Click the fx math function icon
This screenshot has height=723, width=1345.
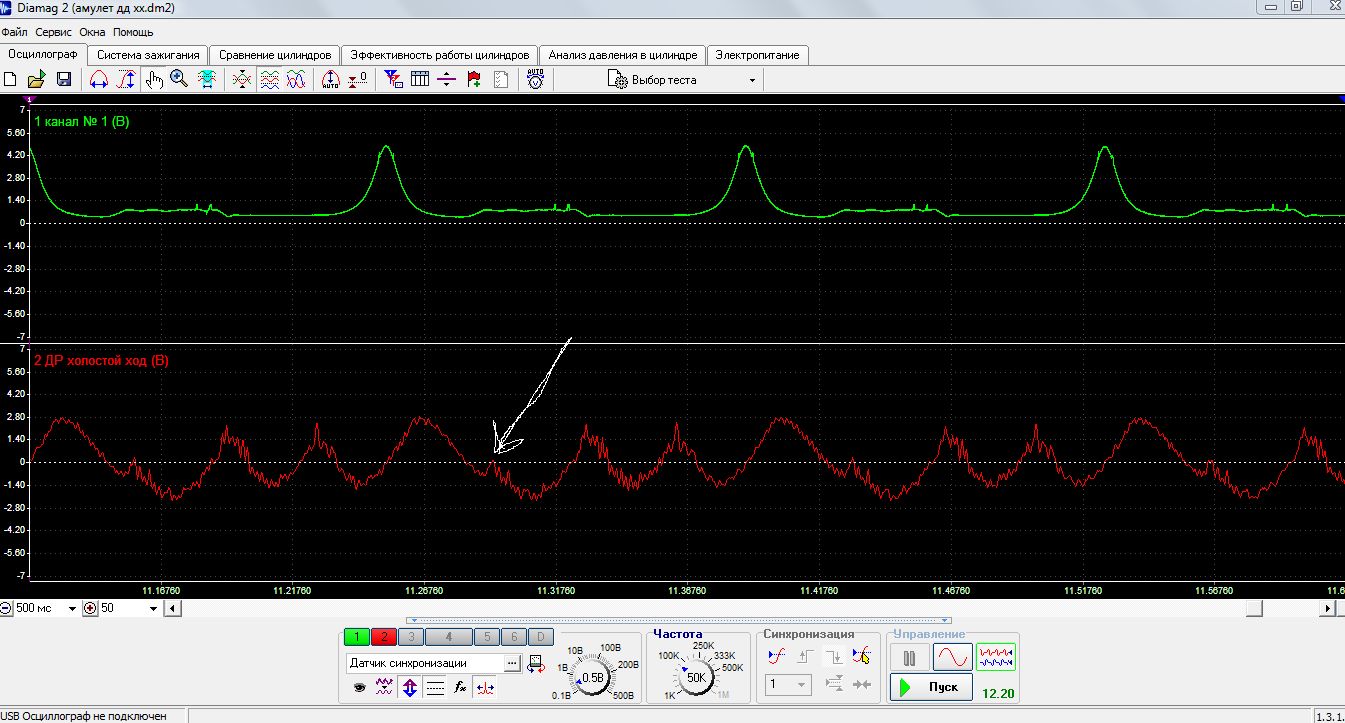(x=460, y=688)
